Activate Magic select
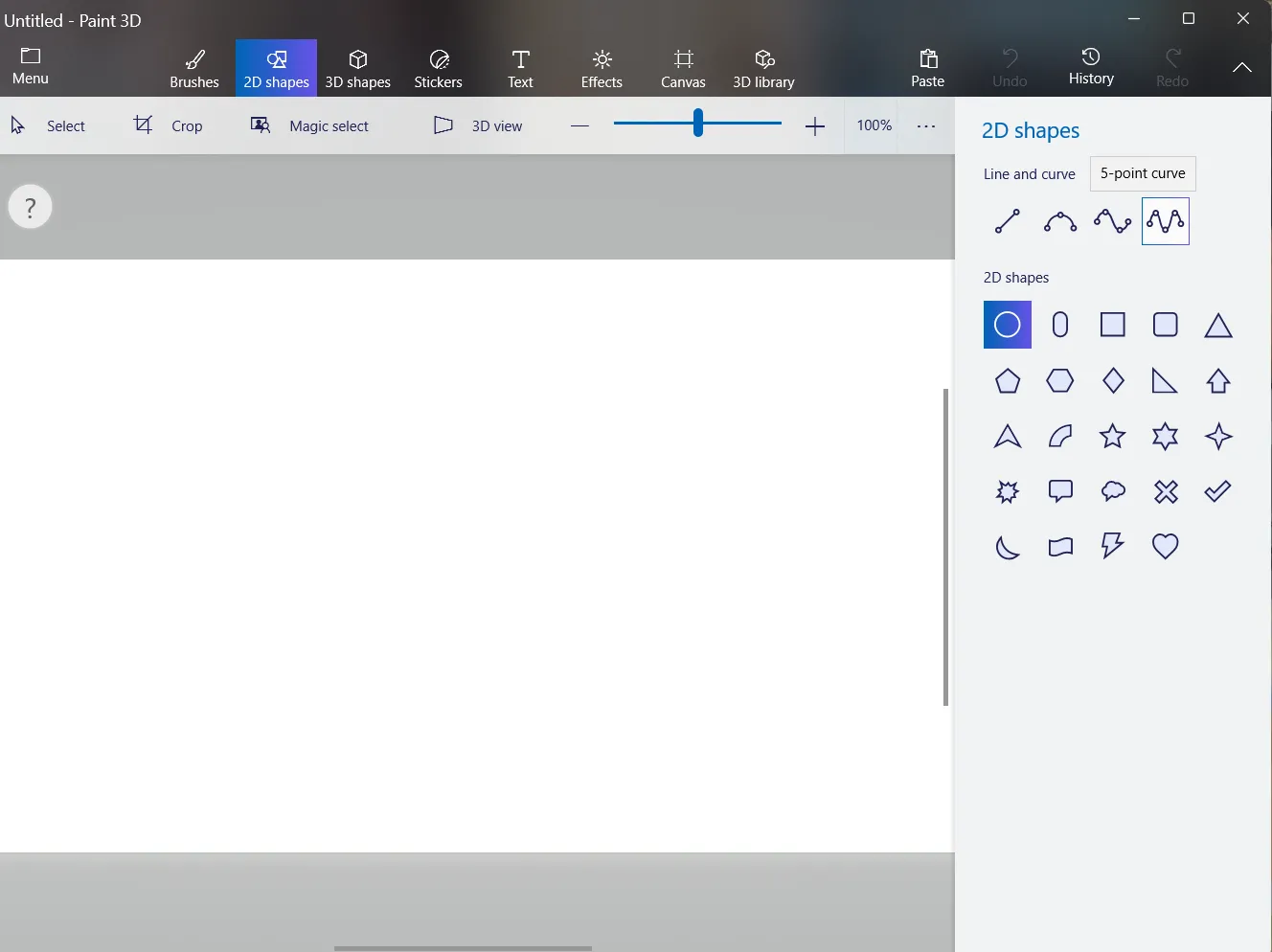 310,125
